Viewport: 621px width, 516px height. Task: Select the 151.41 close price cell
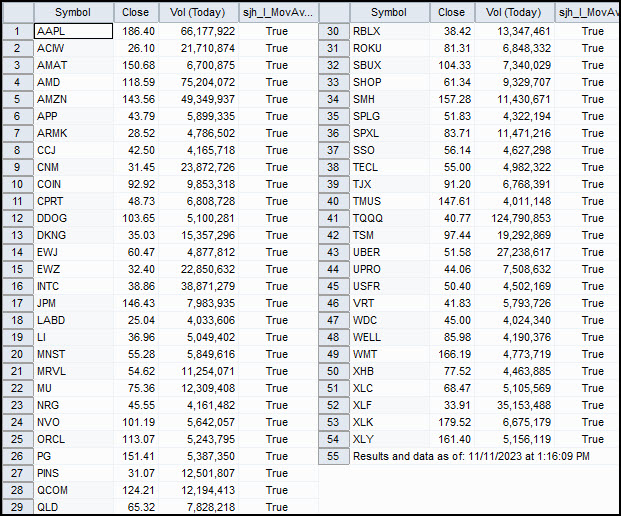(136, 456)
